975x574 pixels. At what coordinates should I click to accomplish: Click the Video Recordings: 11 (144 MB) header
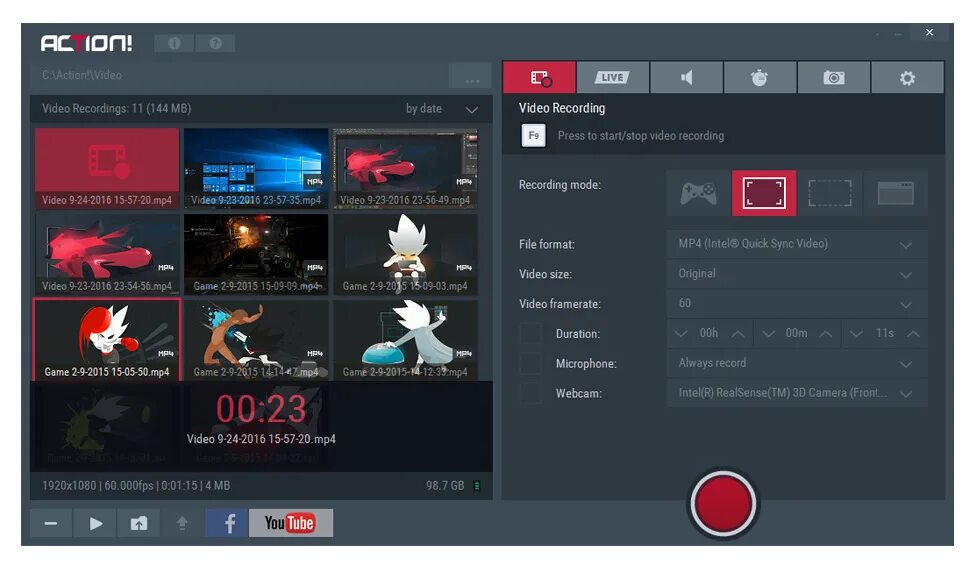pyautogui.click(x=116, y=109)
